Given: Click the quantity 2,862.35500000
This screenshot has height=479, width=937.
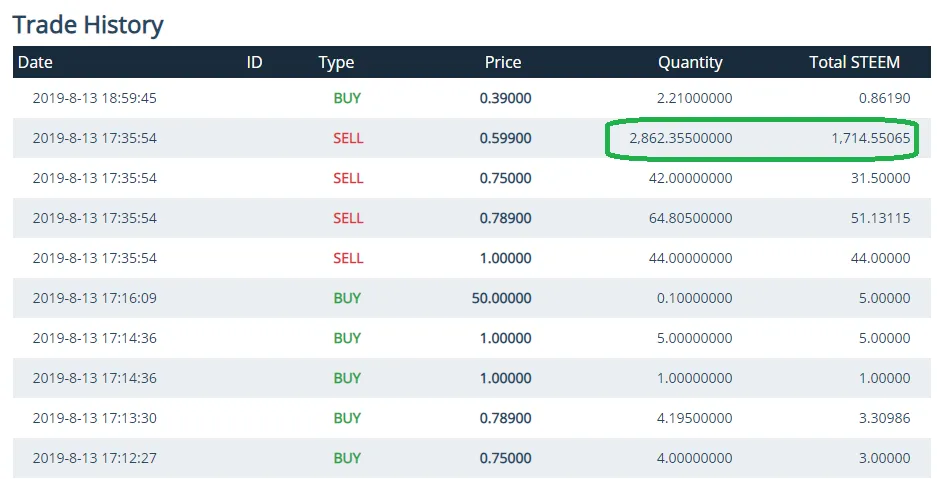Looking at the screenshot, I should tap(681, 138).
